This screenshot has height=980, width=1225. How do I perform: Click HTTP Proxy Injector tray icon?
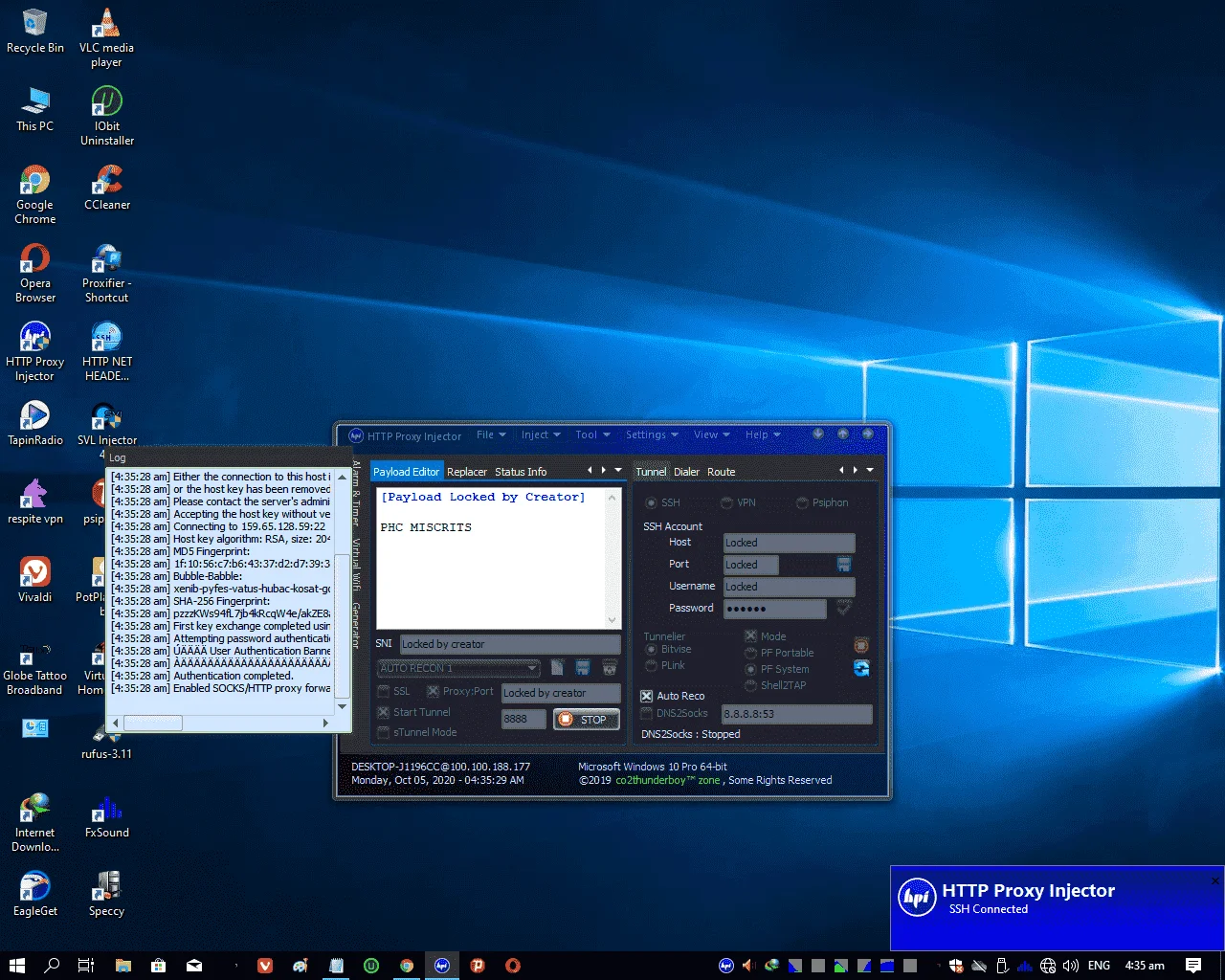point(726,966)
